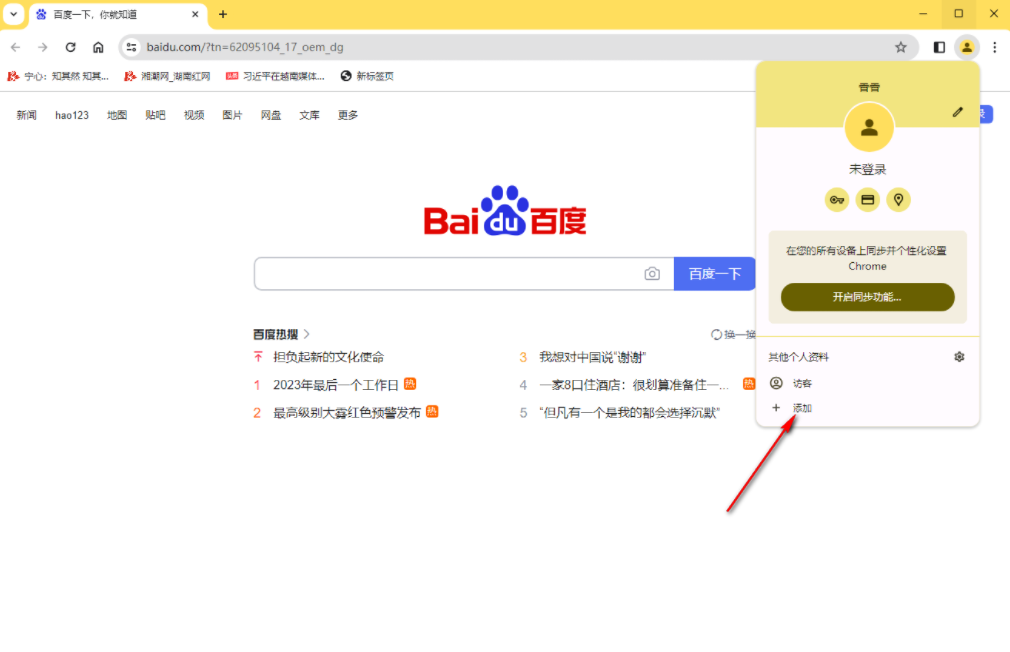The image size is (1010, 652).
Task: Open hot search 担负起新的文化使命
Action: tap(329, 357)
